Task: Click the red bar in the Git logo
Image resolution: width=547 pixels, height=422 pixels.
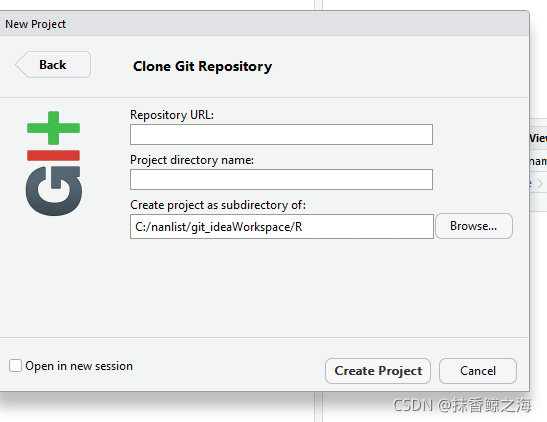Action: [53, 156]
